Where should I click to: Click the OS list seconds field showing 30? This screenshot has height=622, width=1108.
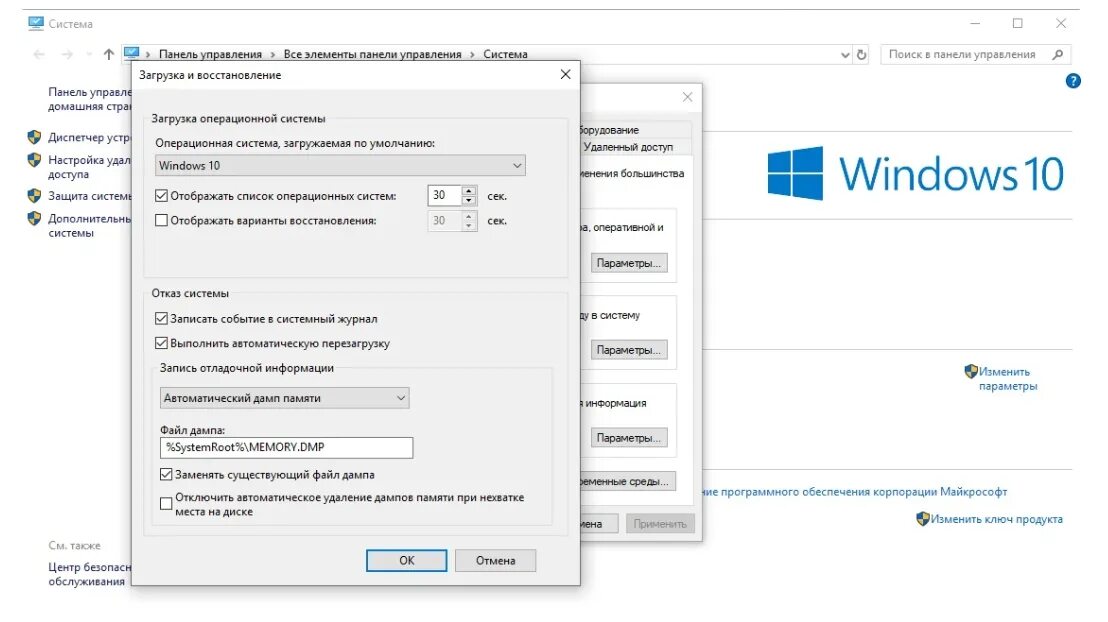coord(444,195)
